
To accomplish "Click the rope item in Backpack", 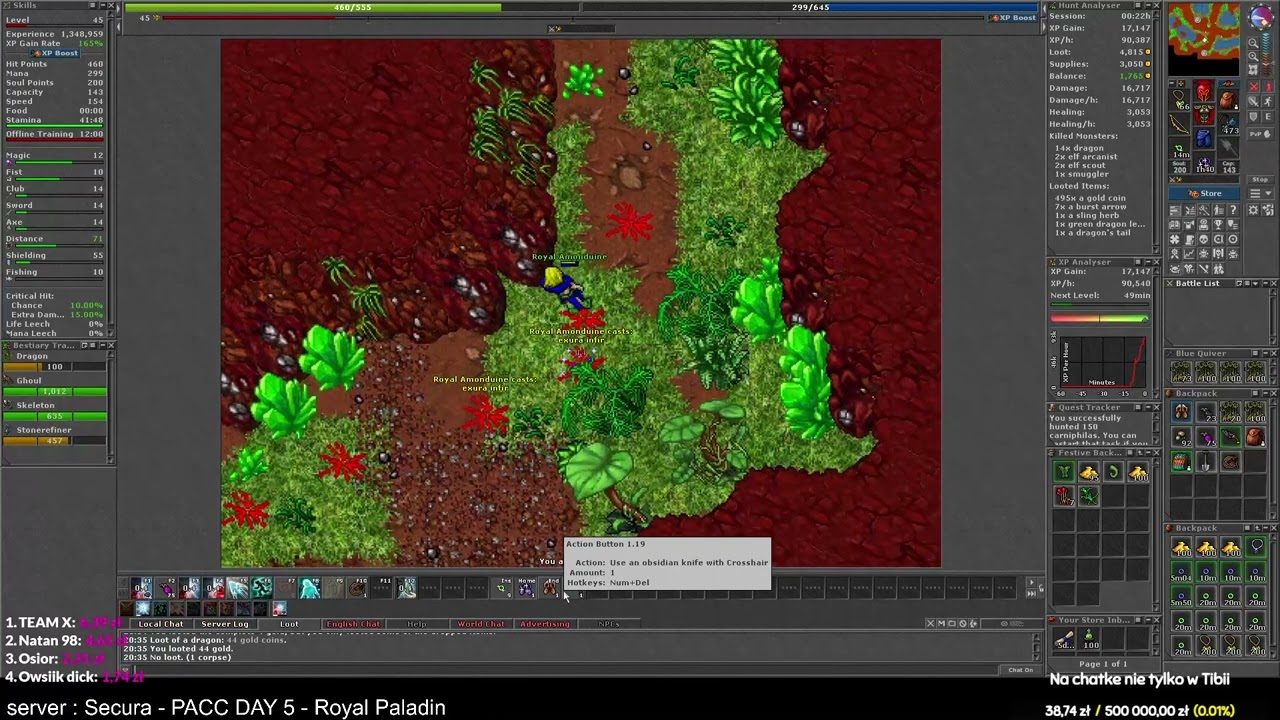I will pyautogui.click(x=1230, y=462).
